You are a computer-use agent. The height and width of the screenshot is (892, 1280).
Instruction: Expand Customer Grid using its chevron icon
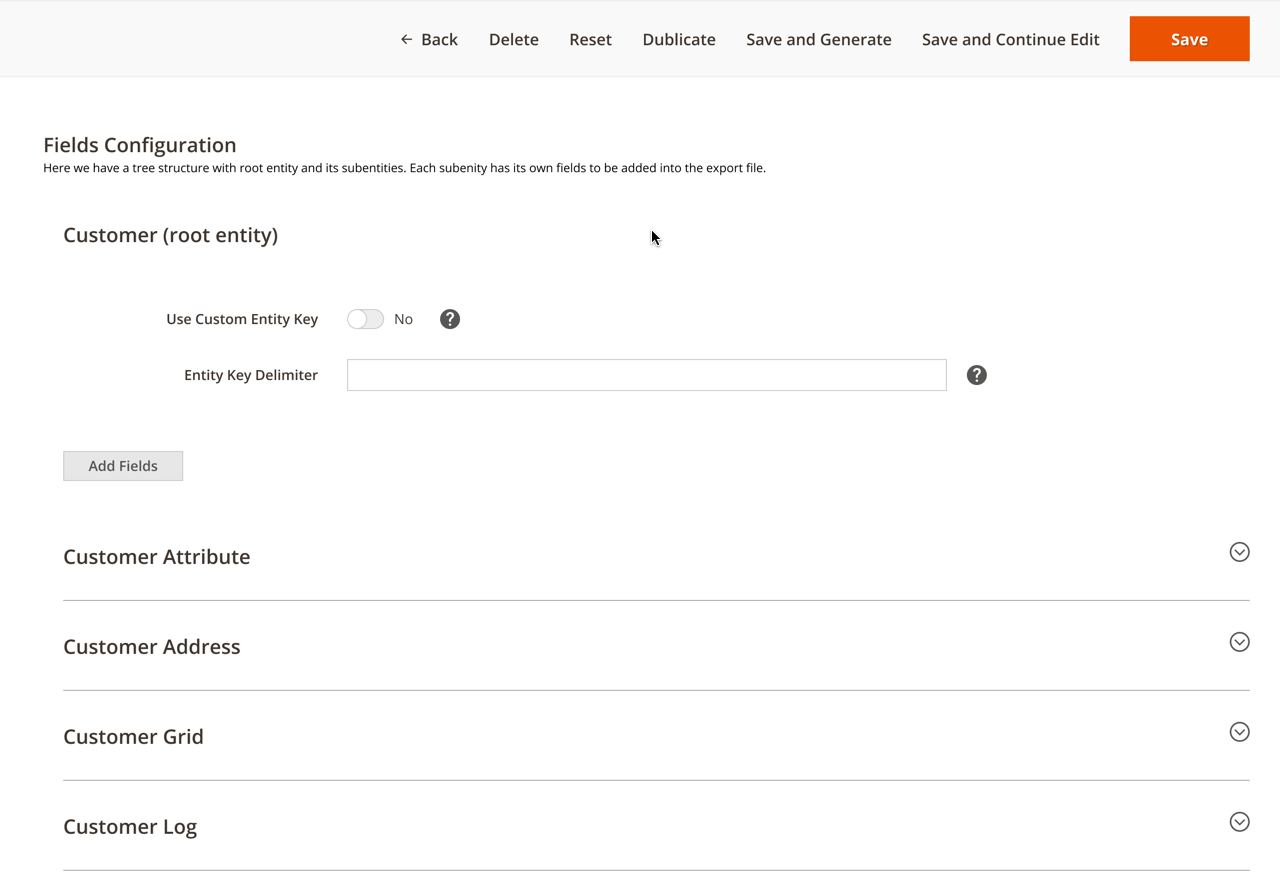(x=1239, y=732)
